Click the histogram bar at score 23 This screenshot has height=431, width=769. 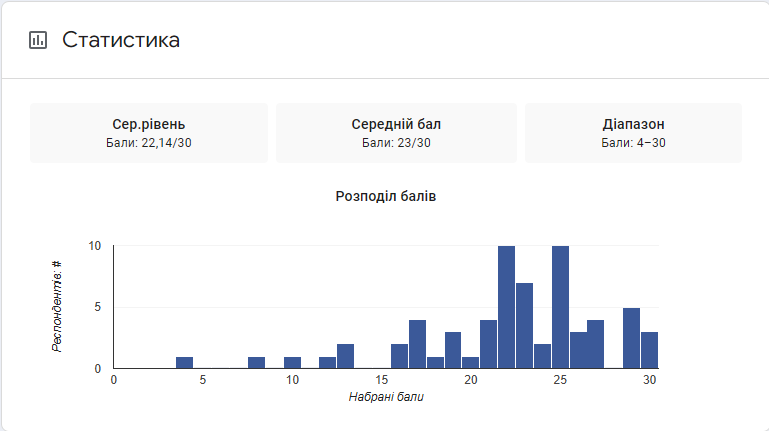[524, 326]
